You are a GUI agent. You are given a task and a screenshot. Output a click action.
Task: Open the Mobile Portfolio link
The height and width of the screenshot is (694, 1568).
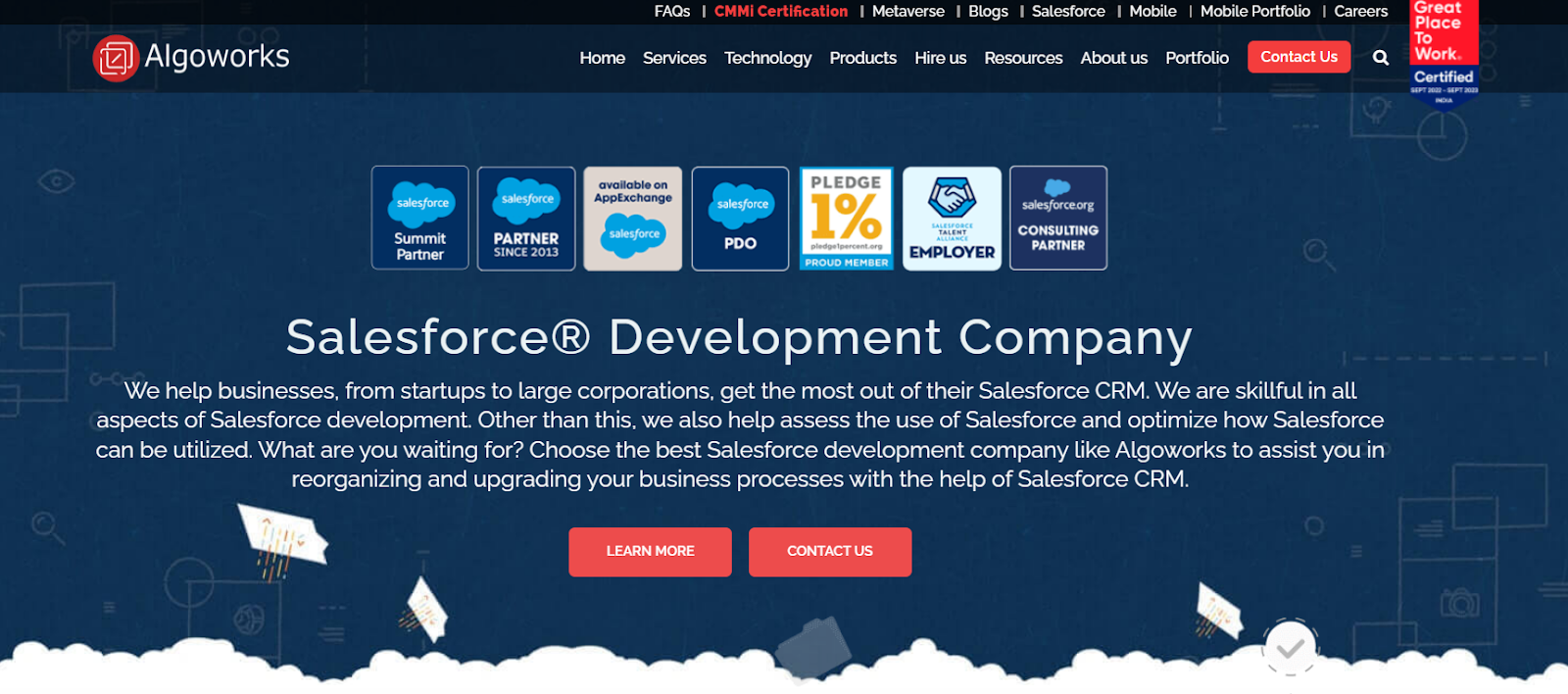click(1255, 11)
